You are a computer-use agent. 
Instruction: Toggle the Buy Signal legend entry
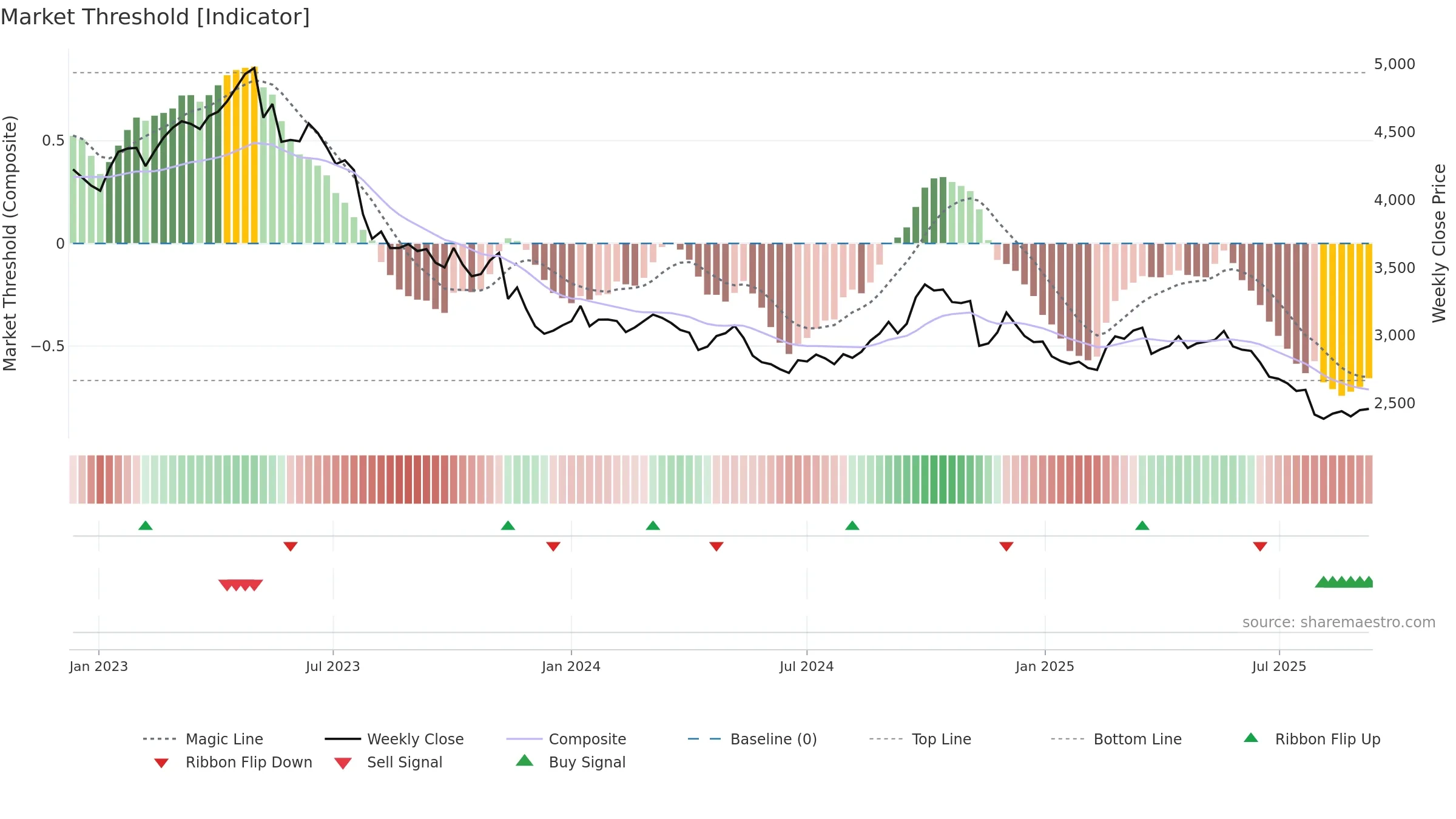[570, 762]
